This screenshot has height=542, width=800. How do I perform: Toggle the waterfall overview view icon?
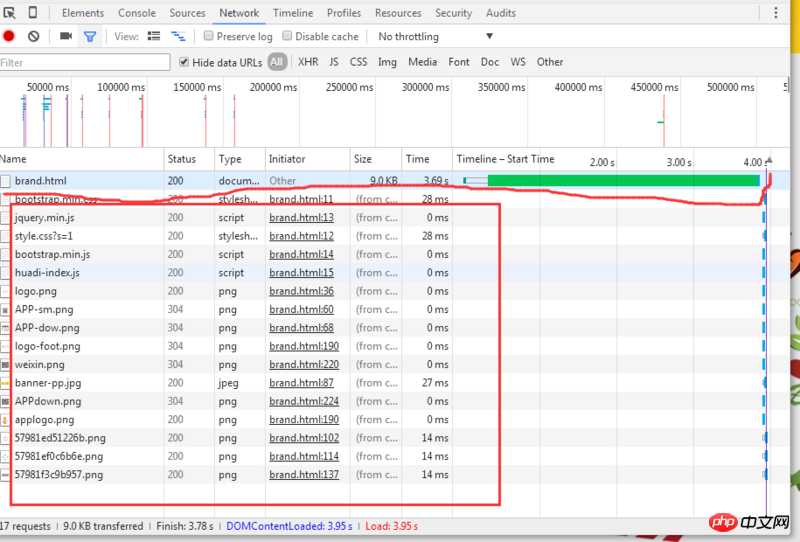pyautogui.click(x=179, y=36)
